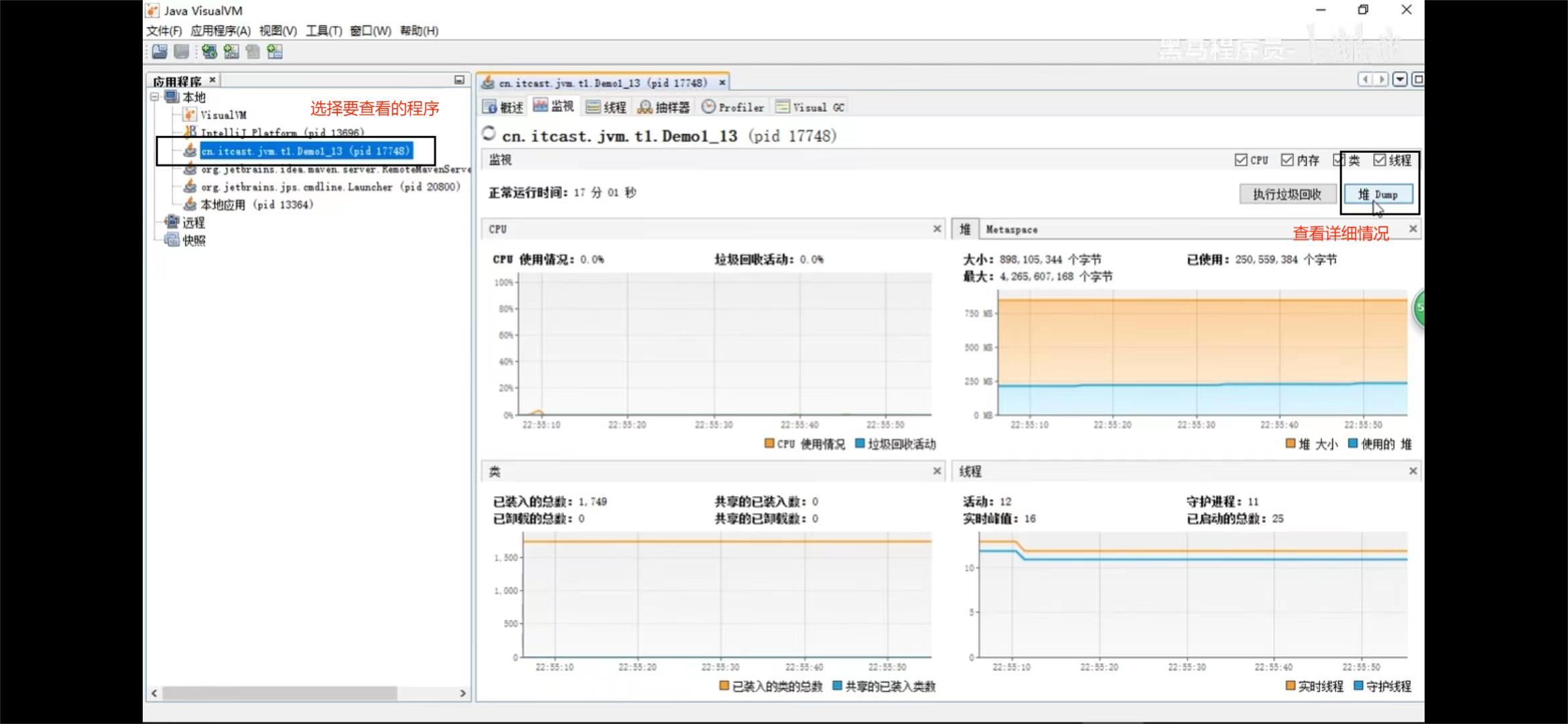Click the applications panel horizontal scrollbar
Viewport: 1568px width, 724px height.
[279, 693]
